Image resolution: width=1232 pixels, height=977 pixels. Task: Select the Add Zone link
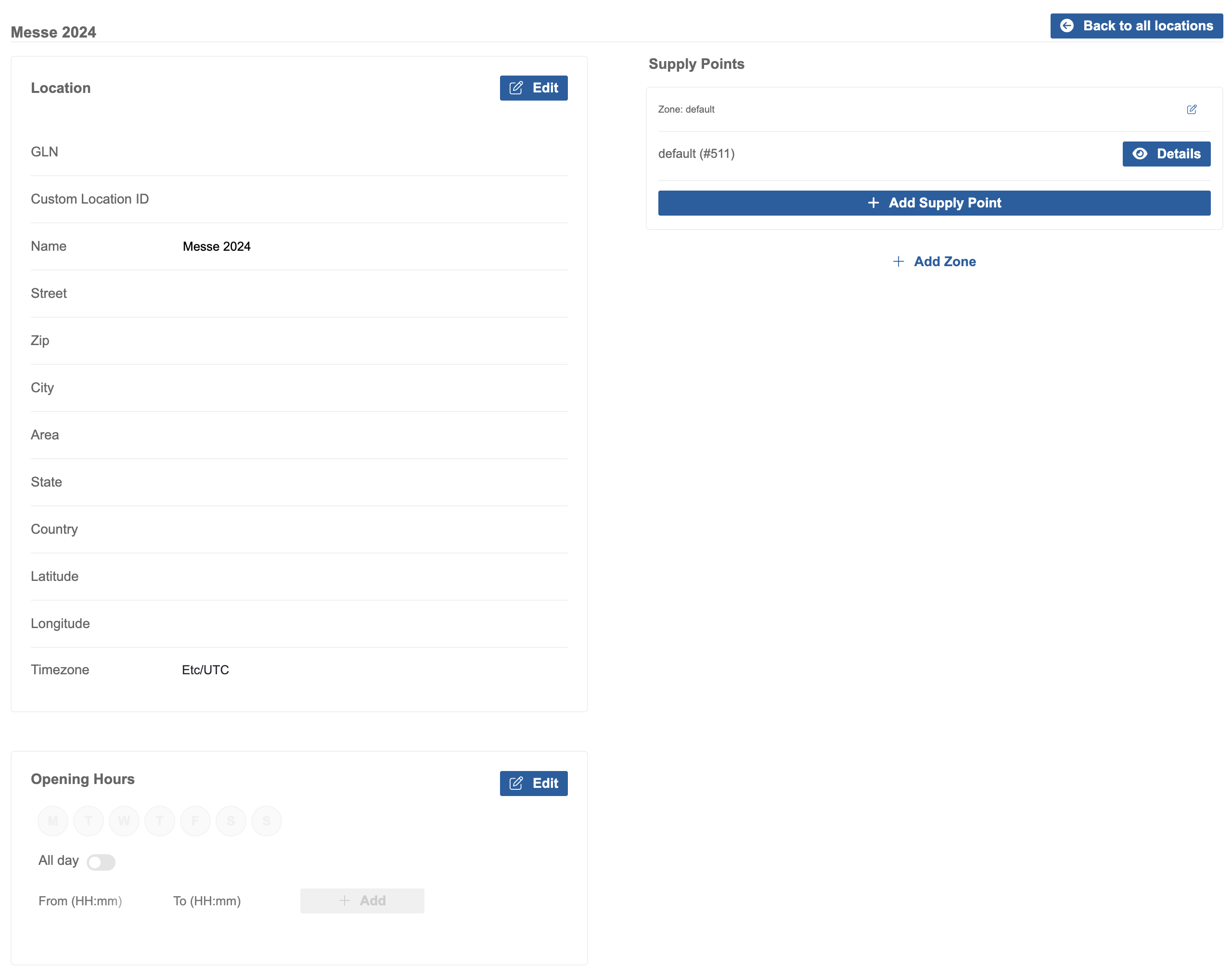(x=945, y=261)
